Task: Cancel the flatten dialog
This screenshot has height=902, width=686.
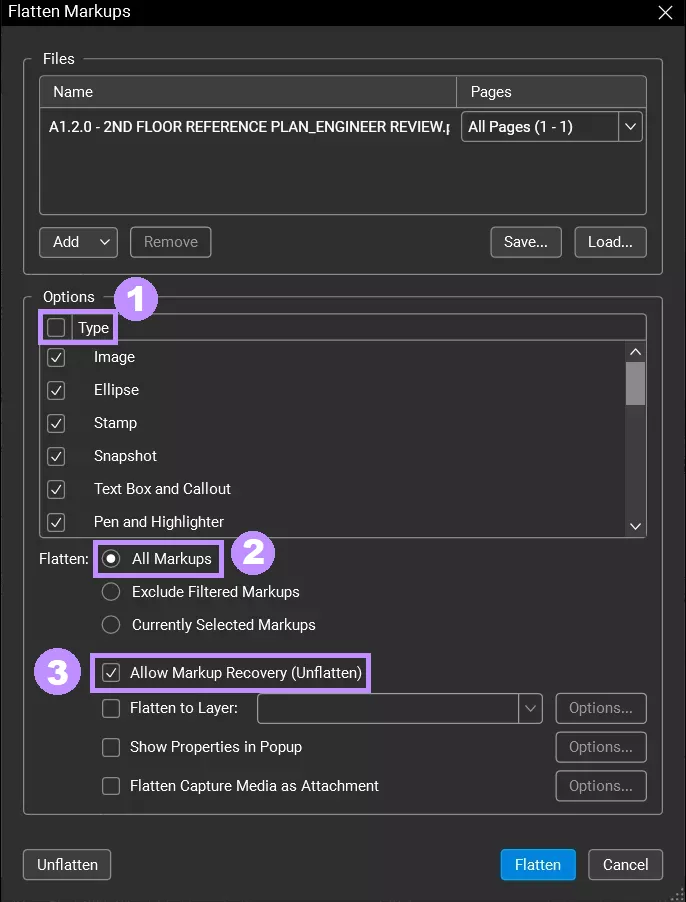Action: pos(625,865)
